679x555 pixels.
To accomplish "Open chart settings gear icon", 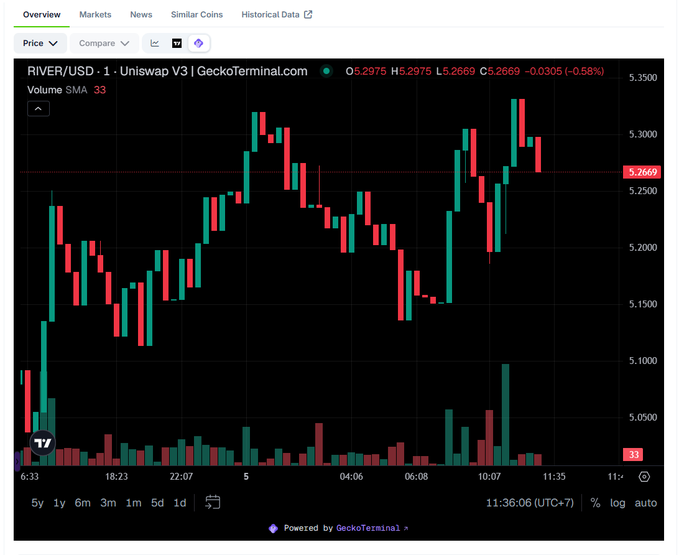I will coord(644,477).
